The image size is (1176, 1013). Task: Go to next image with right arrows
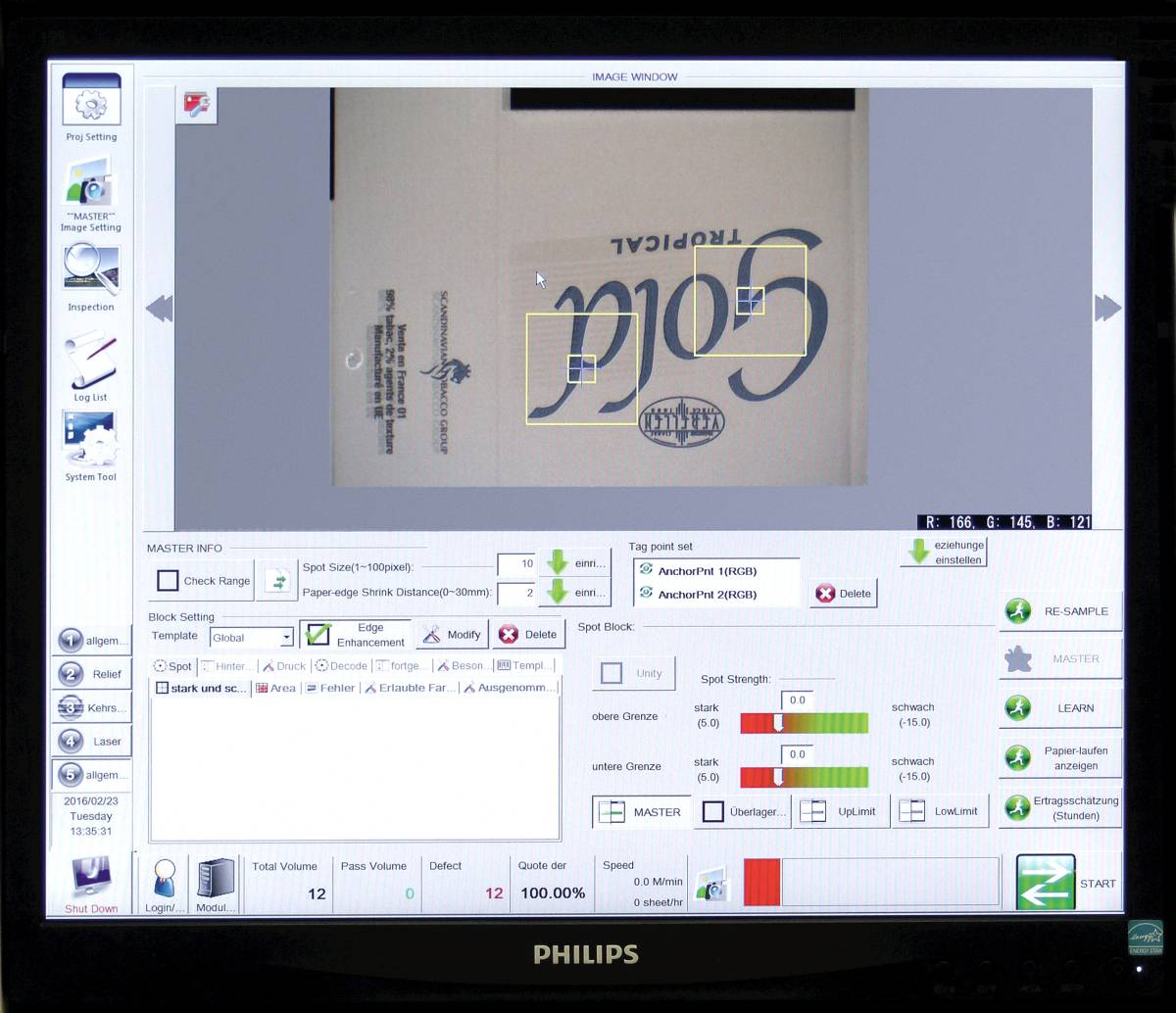tap(1107, 309)
